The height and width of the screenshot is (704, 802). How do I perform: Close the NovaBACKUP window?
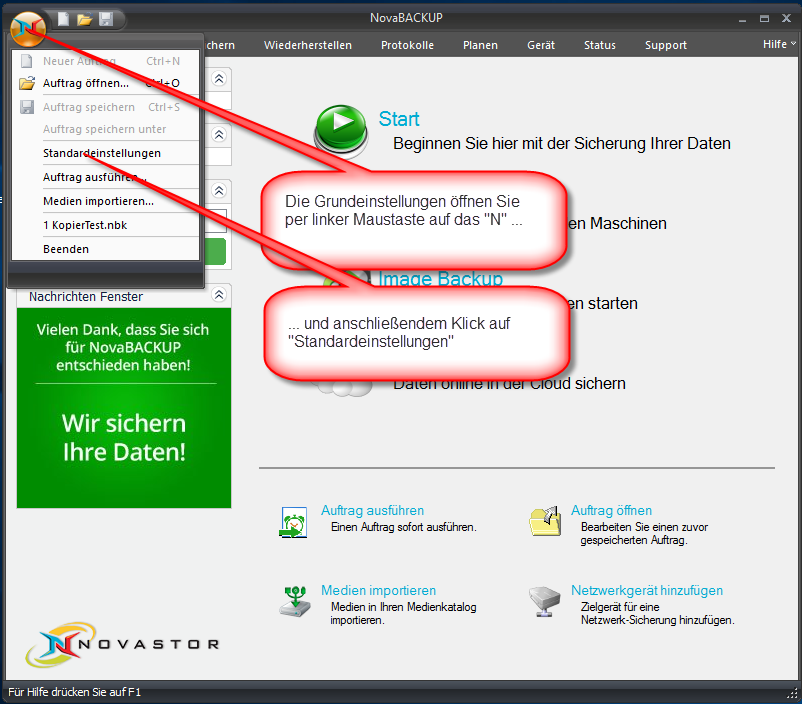click(x=787, y=18)
